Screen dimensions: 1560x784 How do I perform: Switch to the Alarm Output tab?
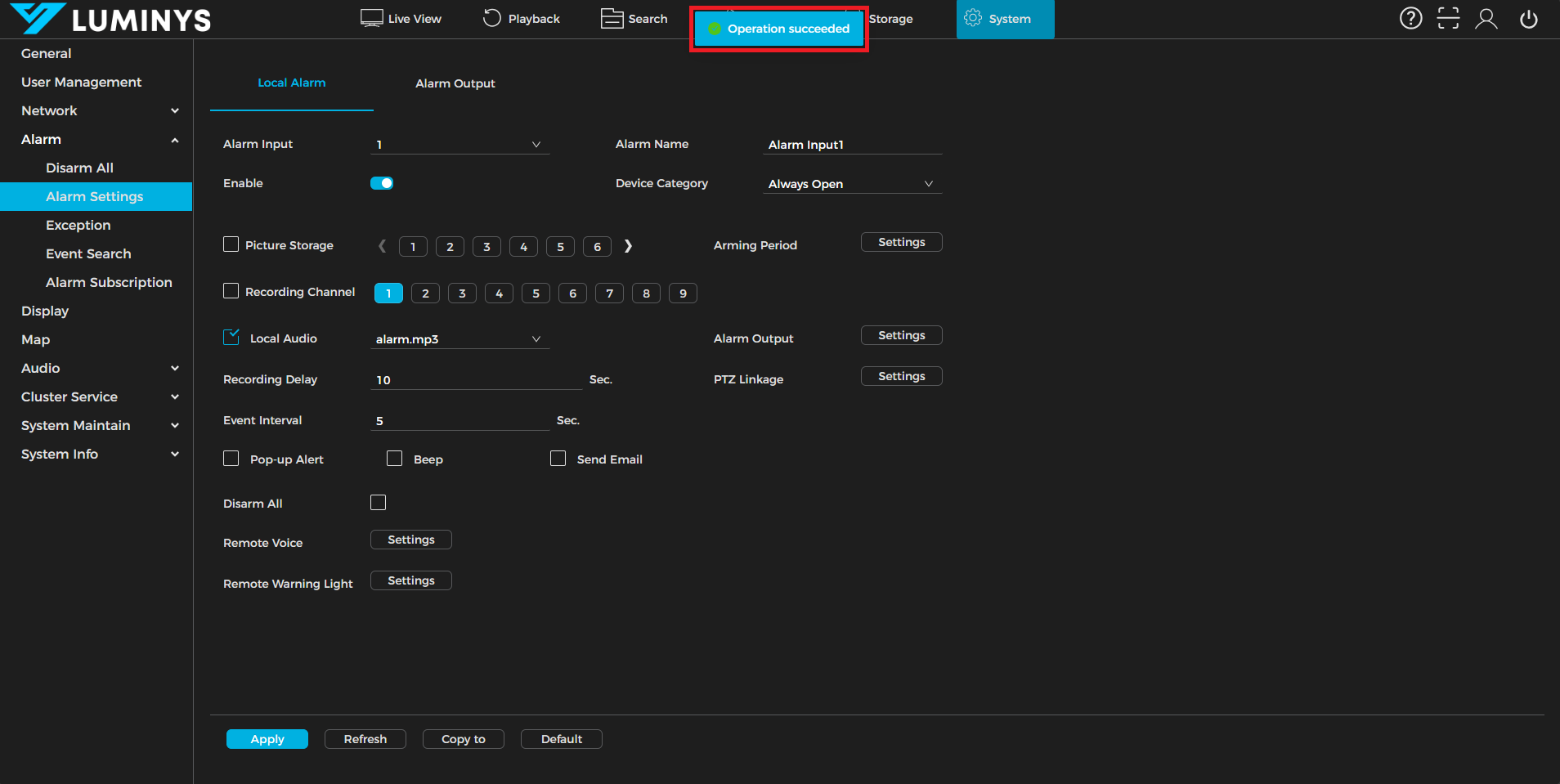click(455, 83)
